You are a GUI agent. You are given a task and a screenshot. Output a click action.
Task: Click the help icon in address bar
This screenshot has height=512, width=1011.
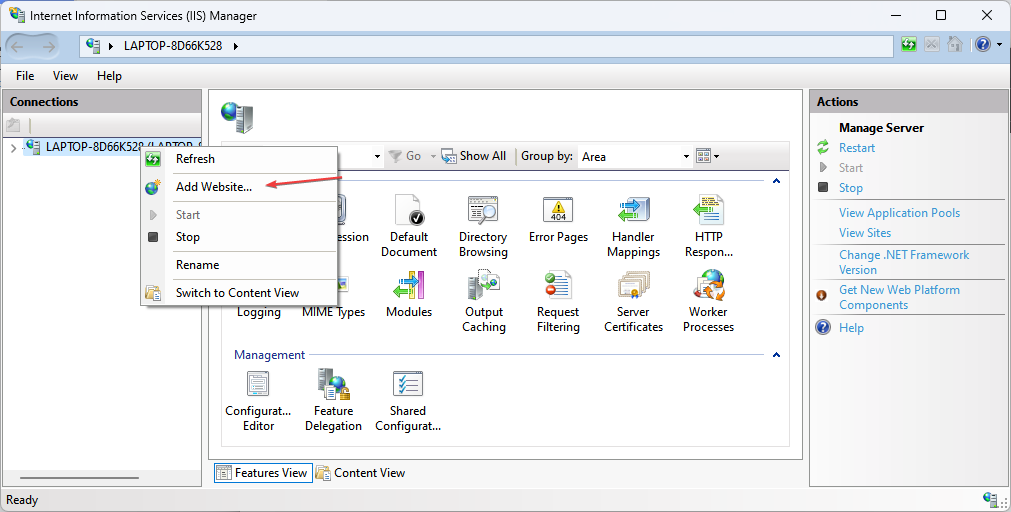[983, 44]
